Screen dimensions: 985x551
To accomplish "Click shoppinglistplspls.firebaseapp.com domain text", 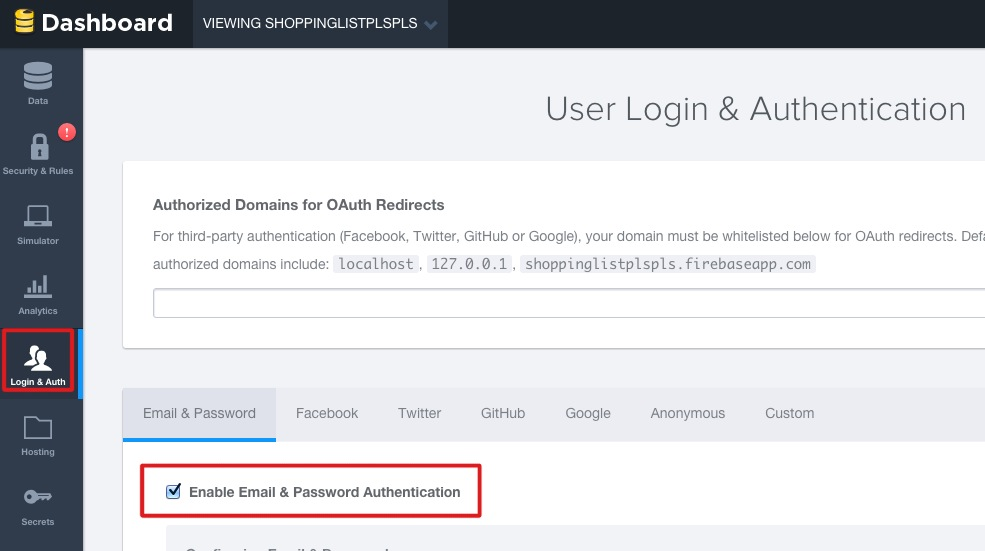I will (668, 264).
